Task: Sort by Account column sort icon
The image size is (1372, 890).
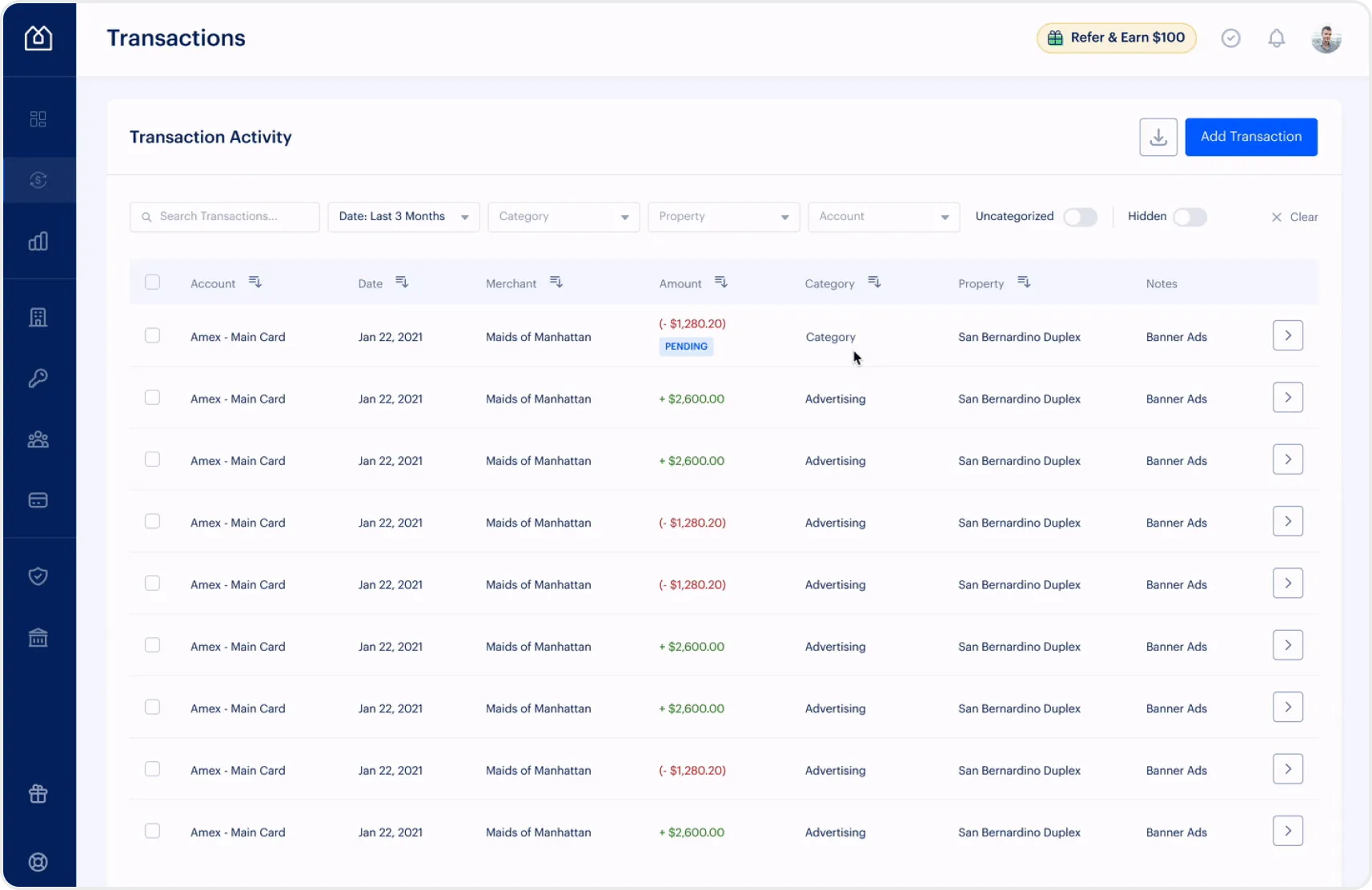Action: click(255, 282)
